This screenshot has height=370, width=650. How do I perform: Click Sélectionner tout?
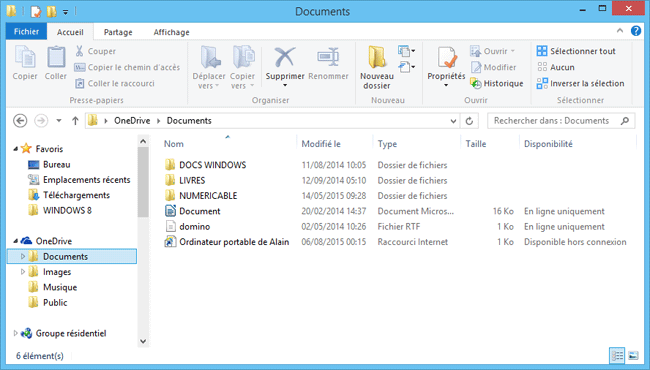(576, 51)
